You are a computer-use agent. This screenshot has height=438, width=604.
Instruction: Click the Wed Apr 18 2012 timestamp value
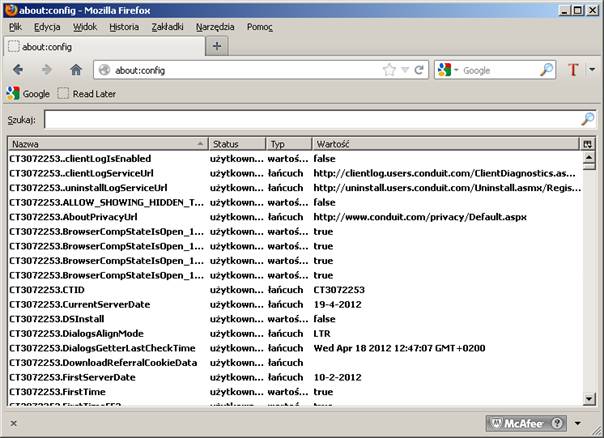pyautogui.click(x=399, y=348)
